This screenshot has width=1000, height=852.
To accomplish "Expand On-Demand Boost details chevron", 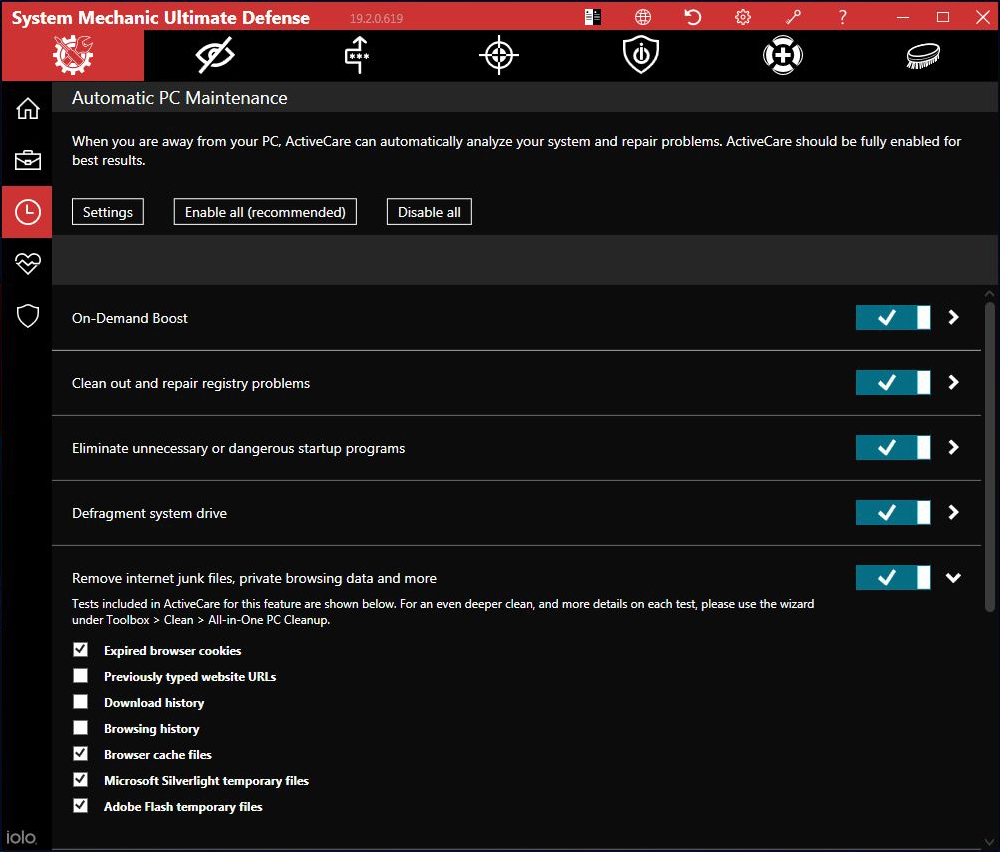I will (x=953, y=318).
